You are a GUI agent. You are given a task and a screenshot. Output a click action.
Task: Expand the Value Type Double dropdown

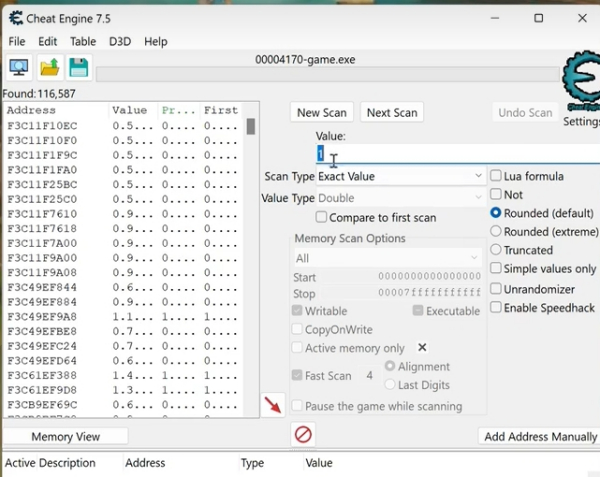(x=401, y=198)
